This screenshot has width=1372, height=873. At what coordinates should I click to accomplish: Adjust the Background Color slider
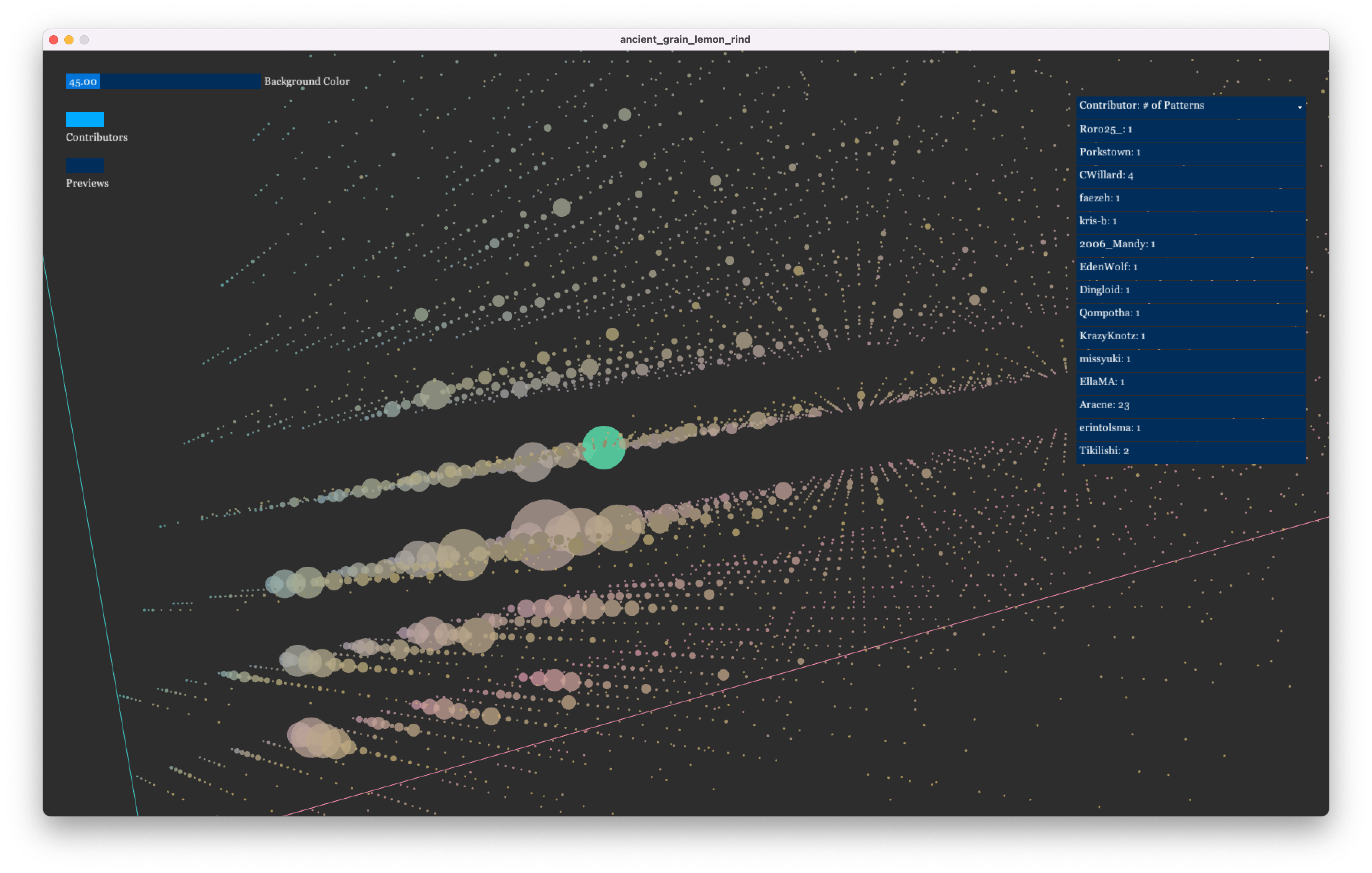coord(163,82)
